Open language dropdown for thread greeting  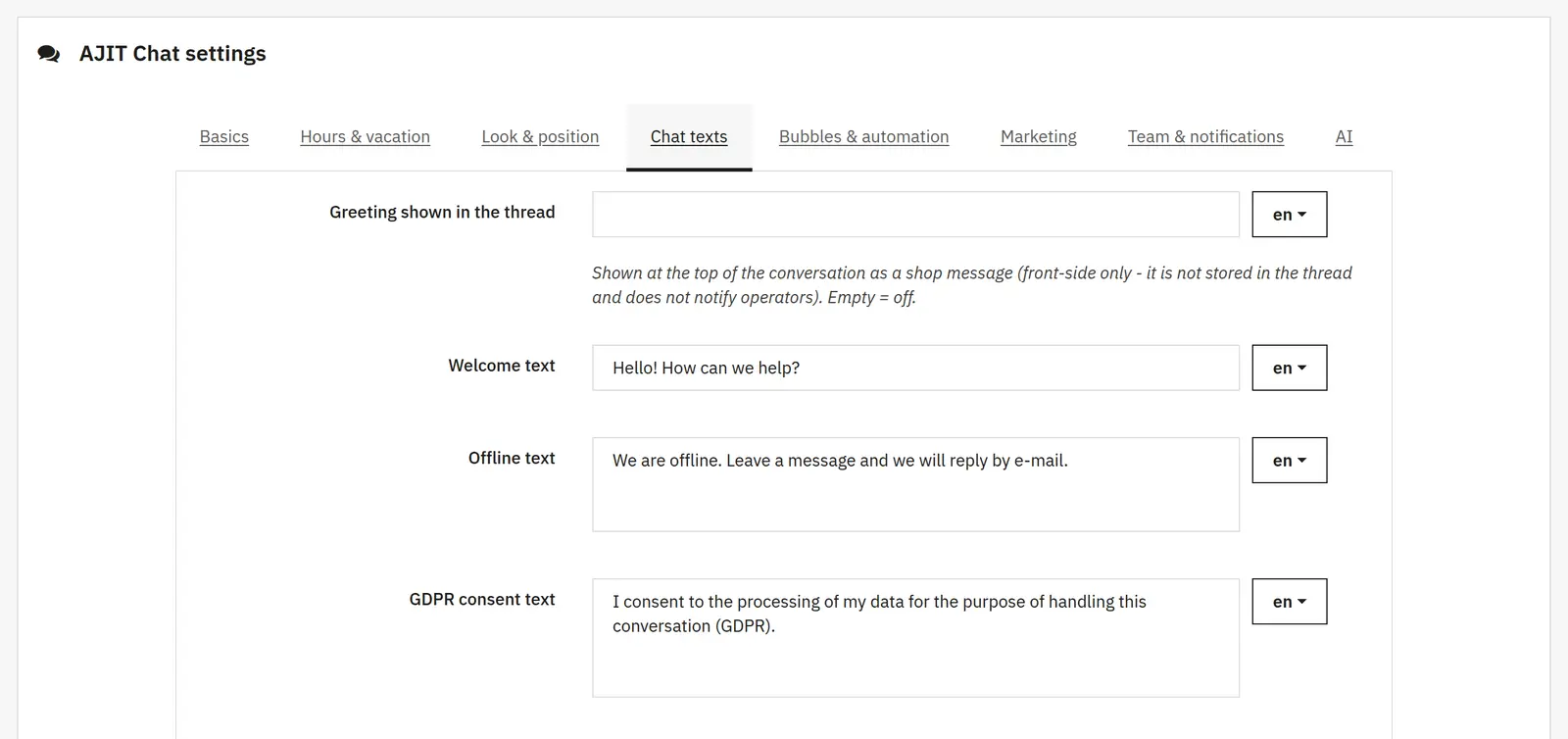click(1290, 215)
